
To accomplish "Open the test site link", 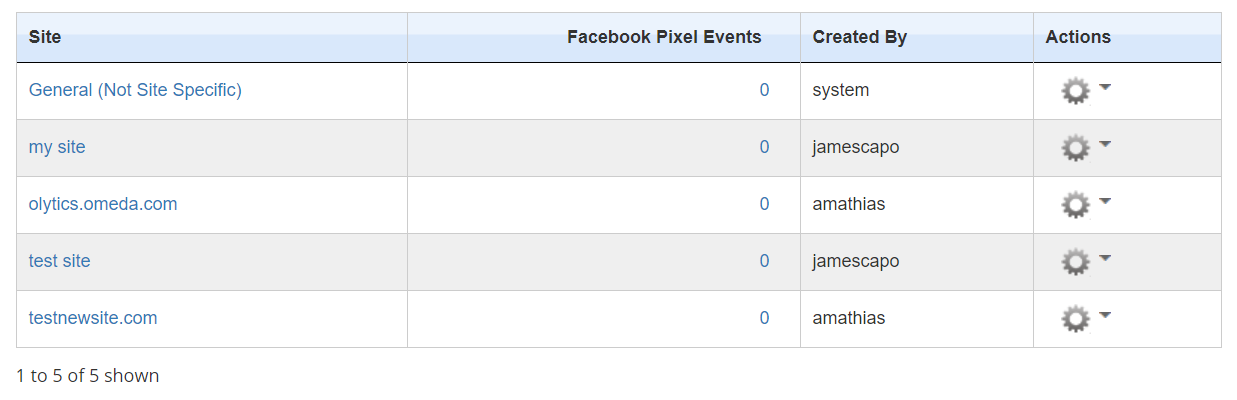I will tap(60, 261).
